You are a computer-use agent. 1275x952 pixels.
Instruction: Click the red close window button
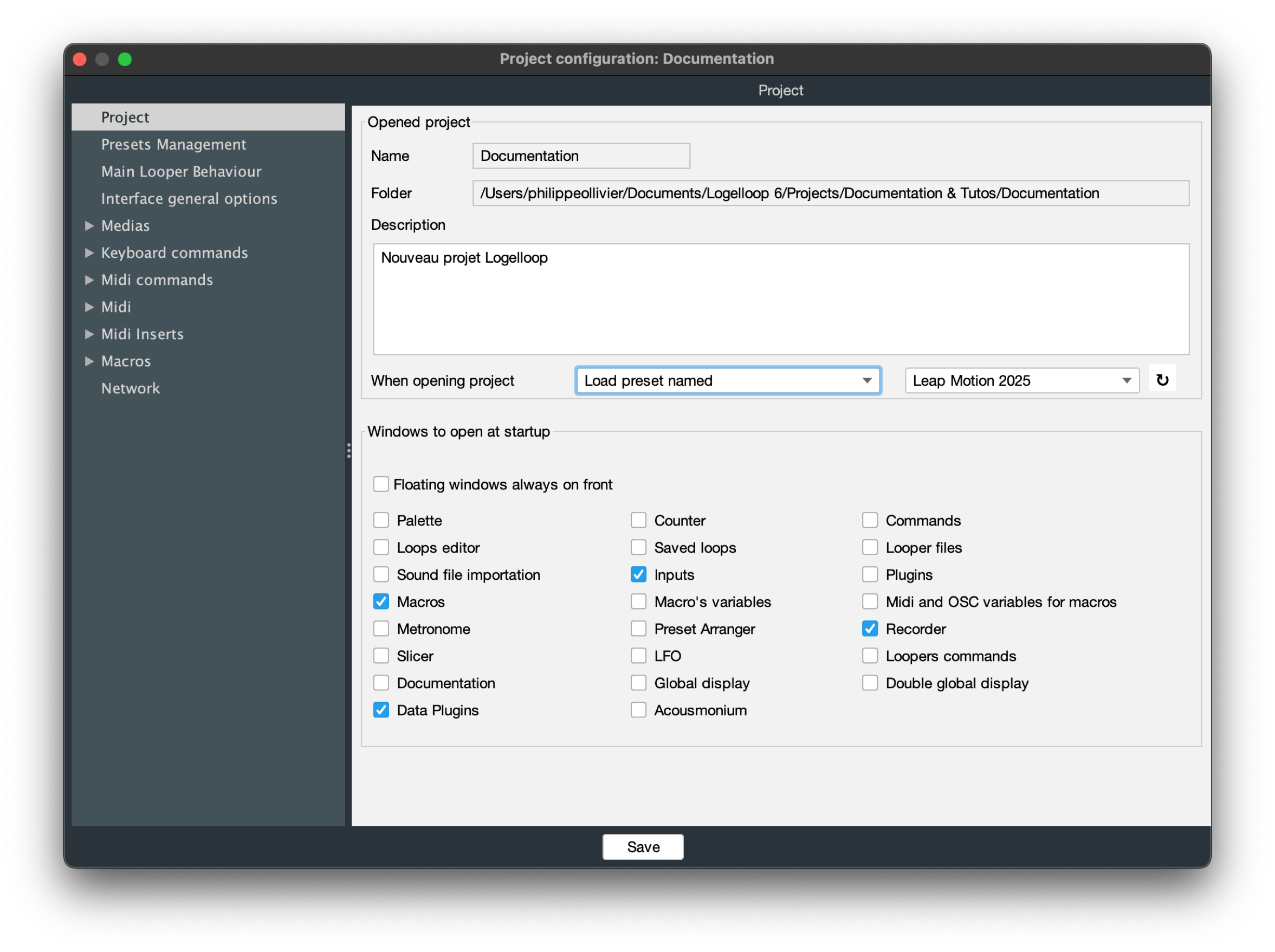[x=80, y=59]
